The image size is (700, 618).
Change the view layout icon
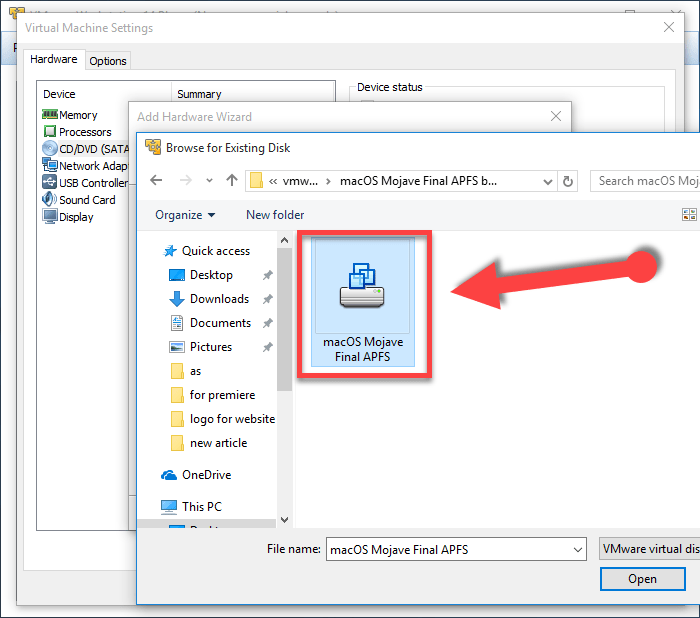688,215
